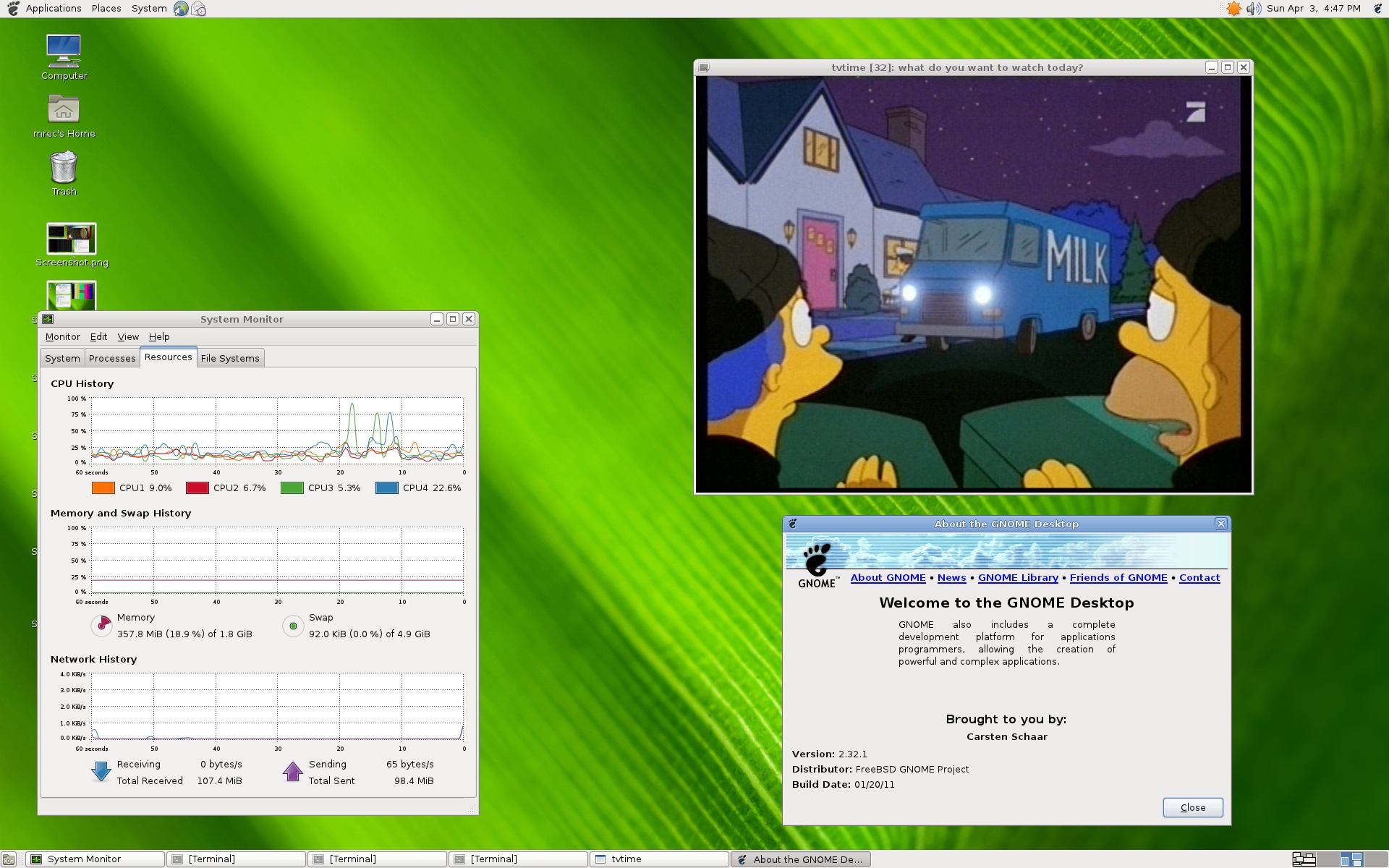Viewport: 1389px width, 868px height.
Task: Switch to the first Terminal taskbar button
Action: (236, 859)
